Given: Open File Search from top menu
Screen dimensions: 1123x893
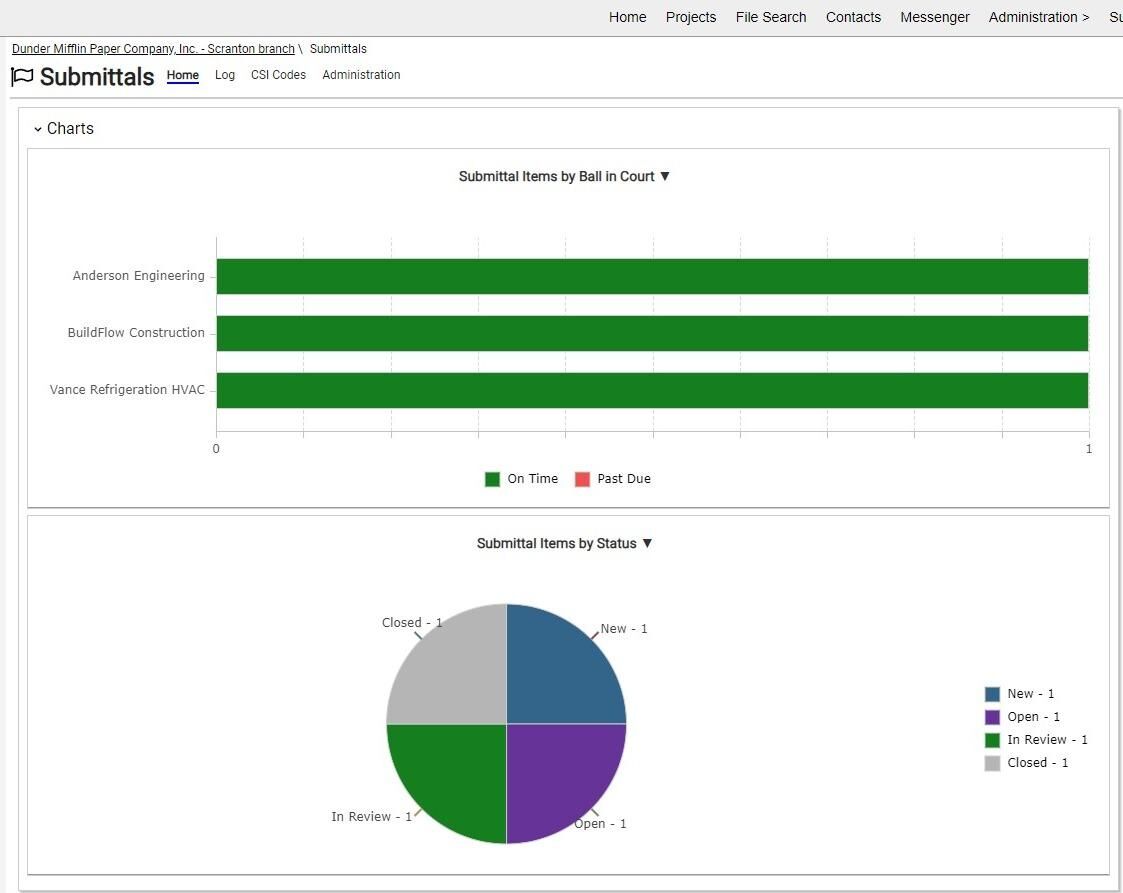Looking at the screenshot, I should [x=771, y=17].
